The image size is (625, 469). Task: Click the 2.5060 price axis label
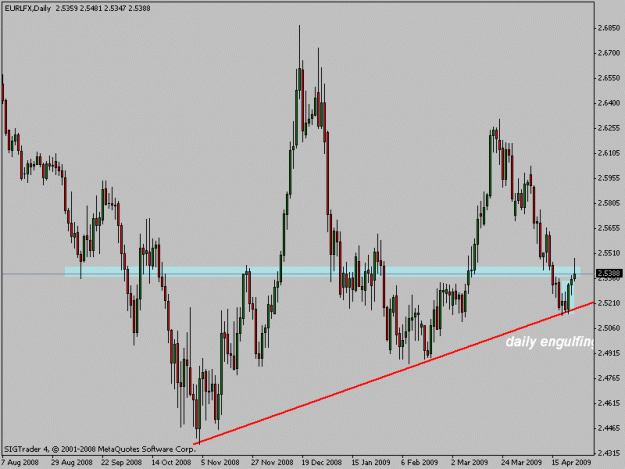(x=609, y=328)
